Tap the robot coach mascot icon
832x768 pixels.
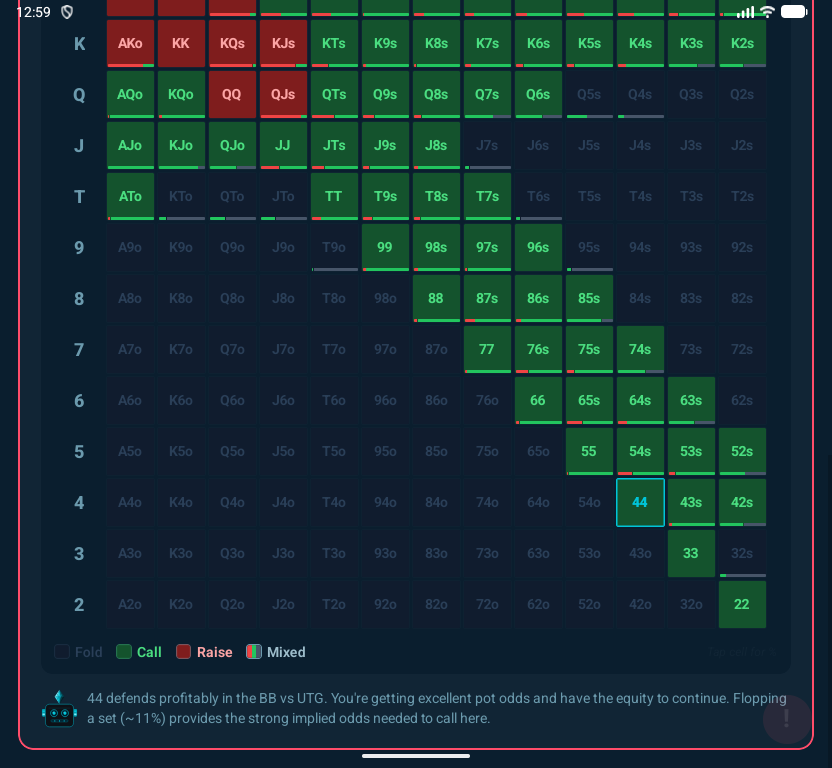(x=59, y=708)
